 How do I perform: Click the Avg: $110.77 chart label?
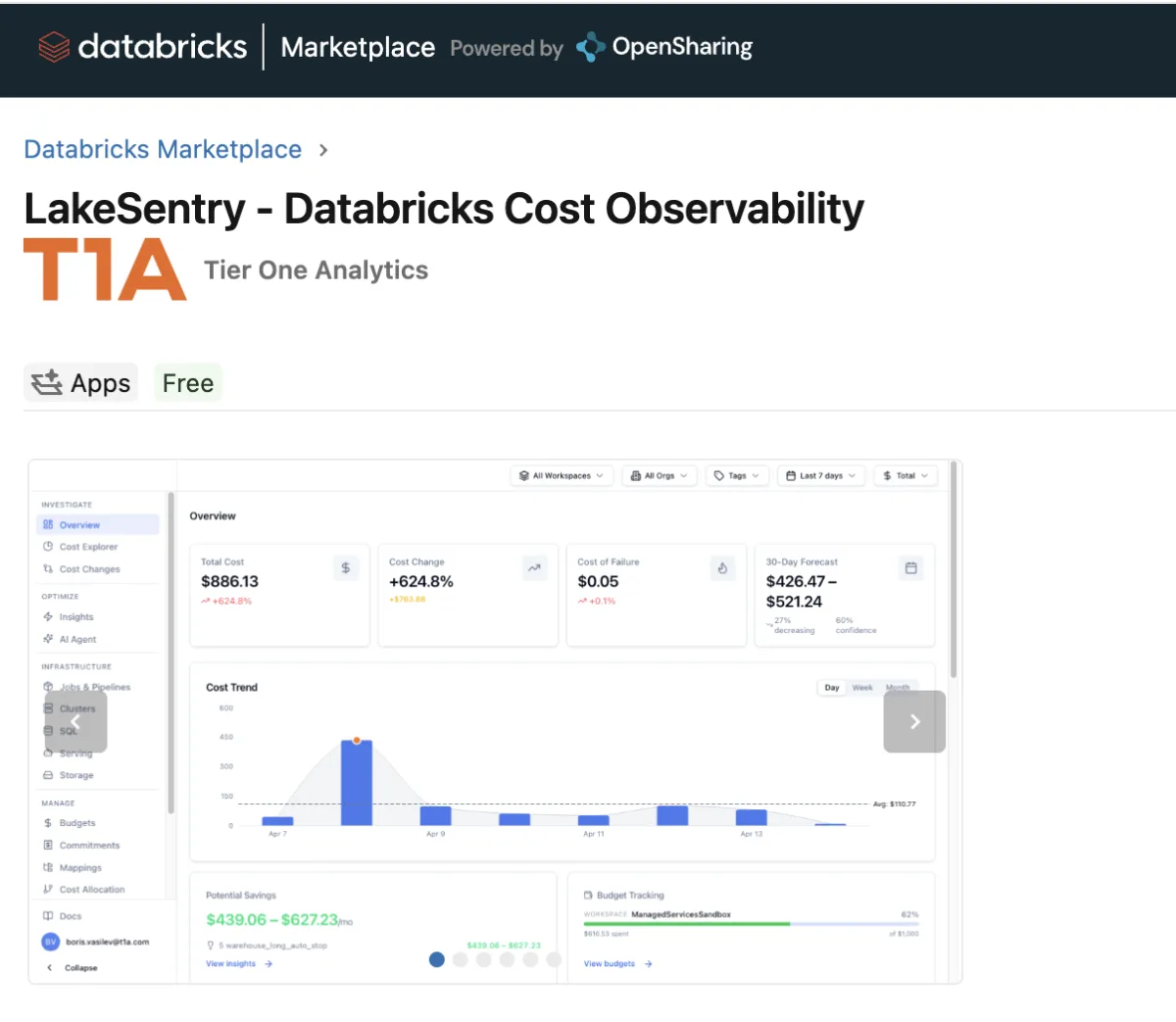(895, 803)
